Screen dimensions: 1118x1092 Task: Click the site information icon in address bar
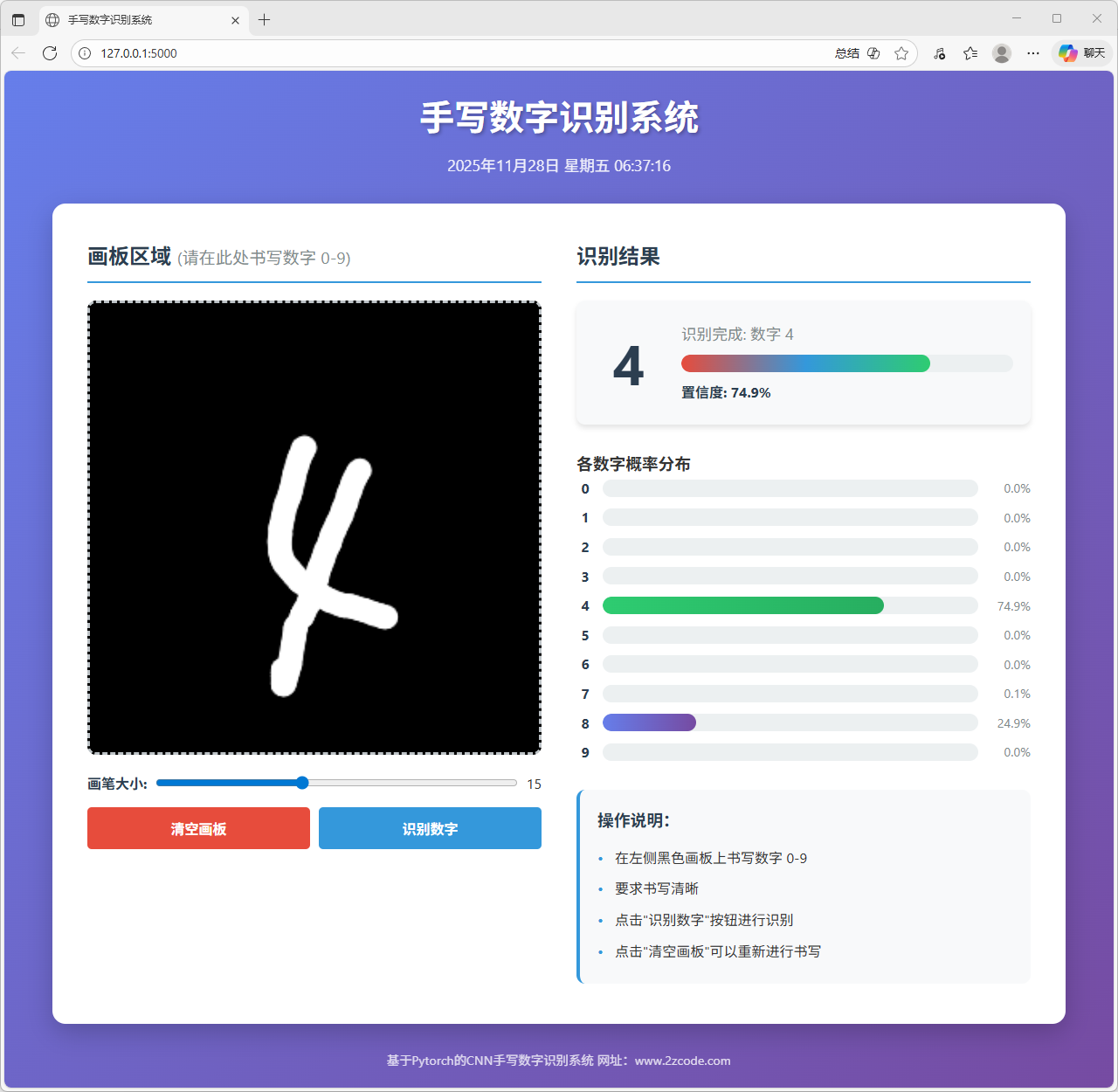tap(85, 53)
